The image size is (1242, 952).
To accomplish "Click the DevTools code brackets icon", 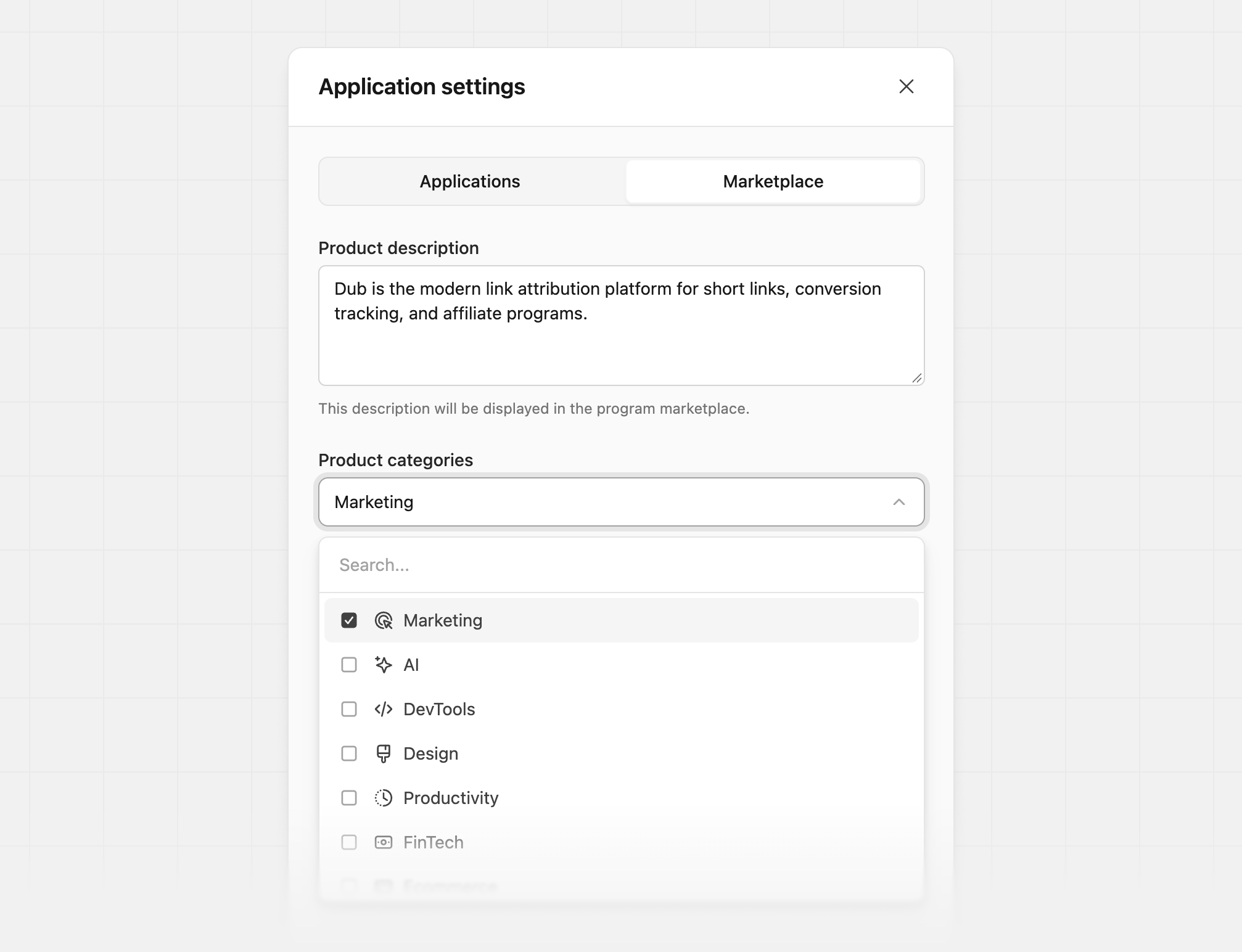I will pos(384,709).
